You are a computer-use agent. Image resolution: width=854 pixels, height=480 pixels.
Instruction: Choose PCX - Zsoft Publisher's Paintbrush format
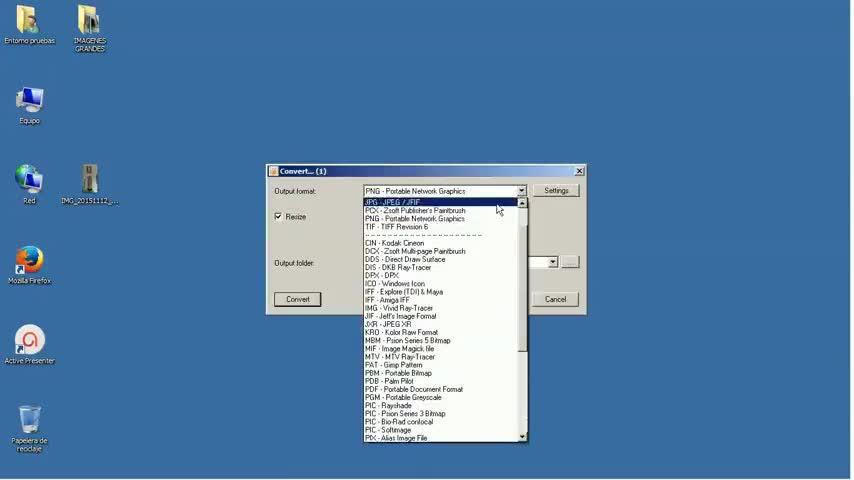point(441,210)
